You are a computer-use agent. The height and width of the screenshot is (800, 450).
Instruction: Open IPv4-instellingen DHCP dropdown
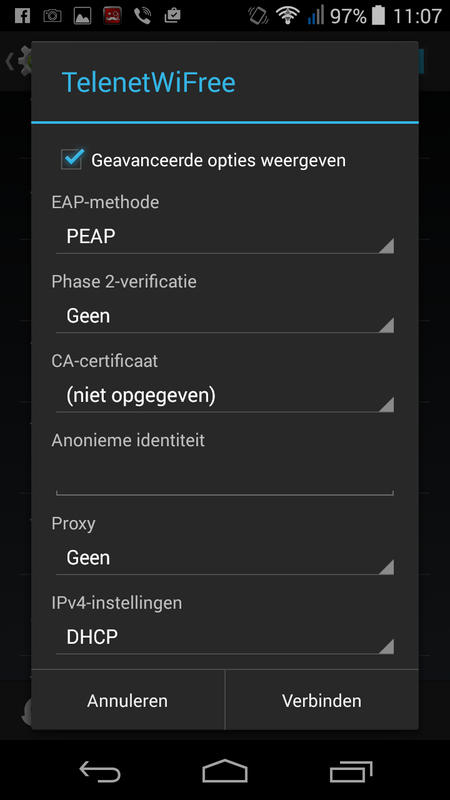(224, 637)
